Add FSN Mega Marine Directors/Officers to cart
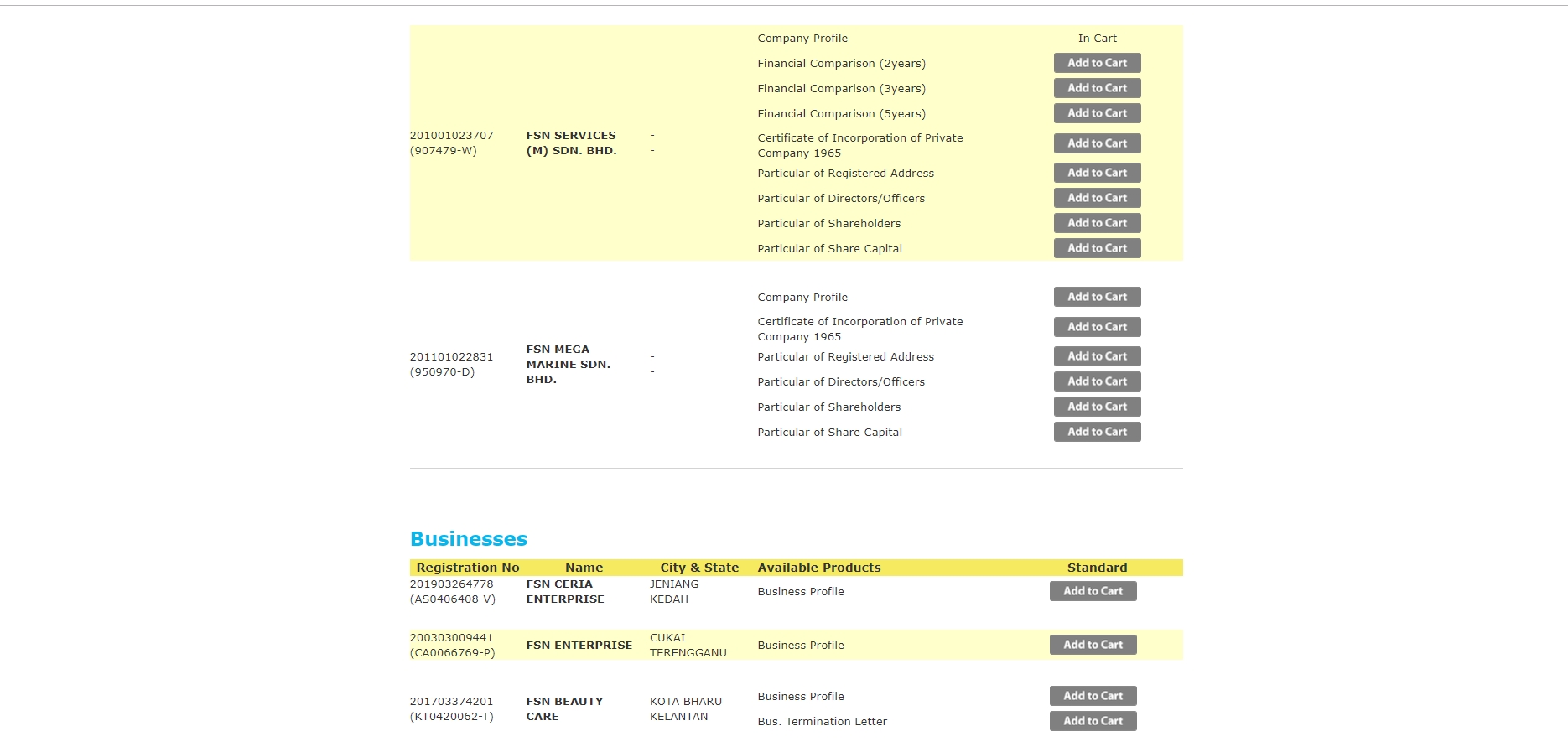 click(1097, 381)
